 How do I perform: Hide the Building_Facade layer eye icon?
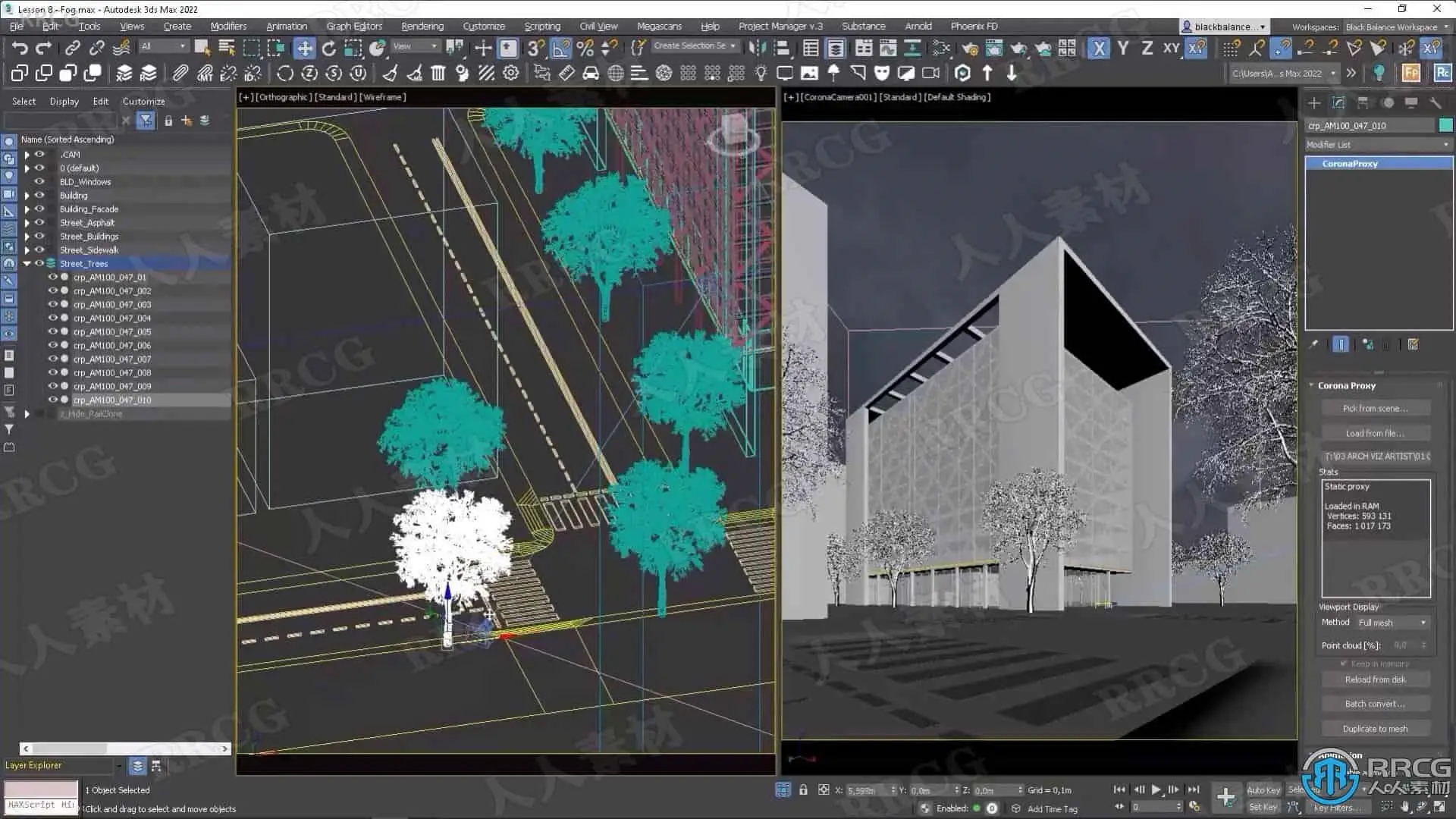click(39, 209)
